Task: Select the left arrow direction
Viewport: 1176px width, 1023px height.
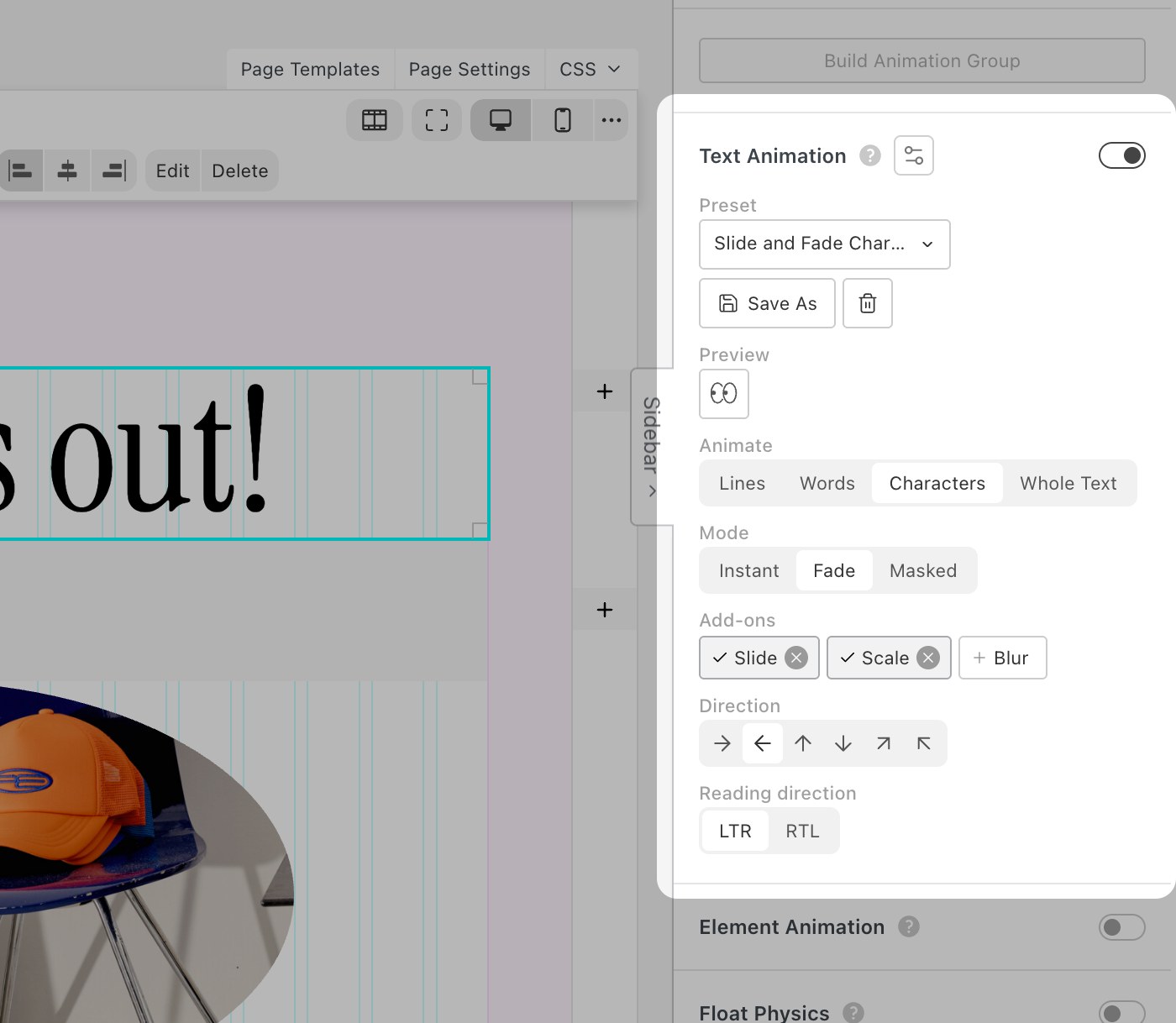Action: tap(763, 743)
